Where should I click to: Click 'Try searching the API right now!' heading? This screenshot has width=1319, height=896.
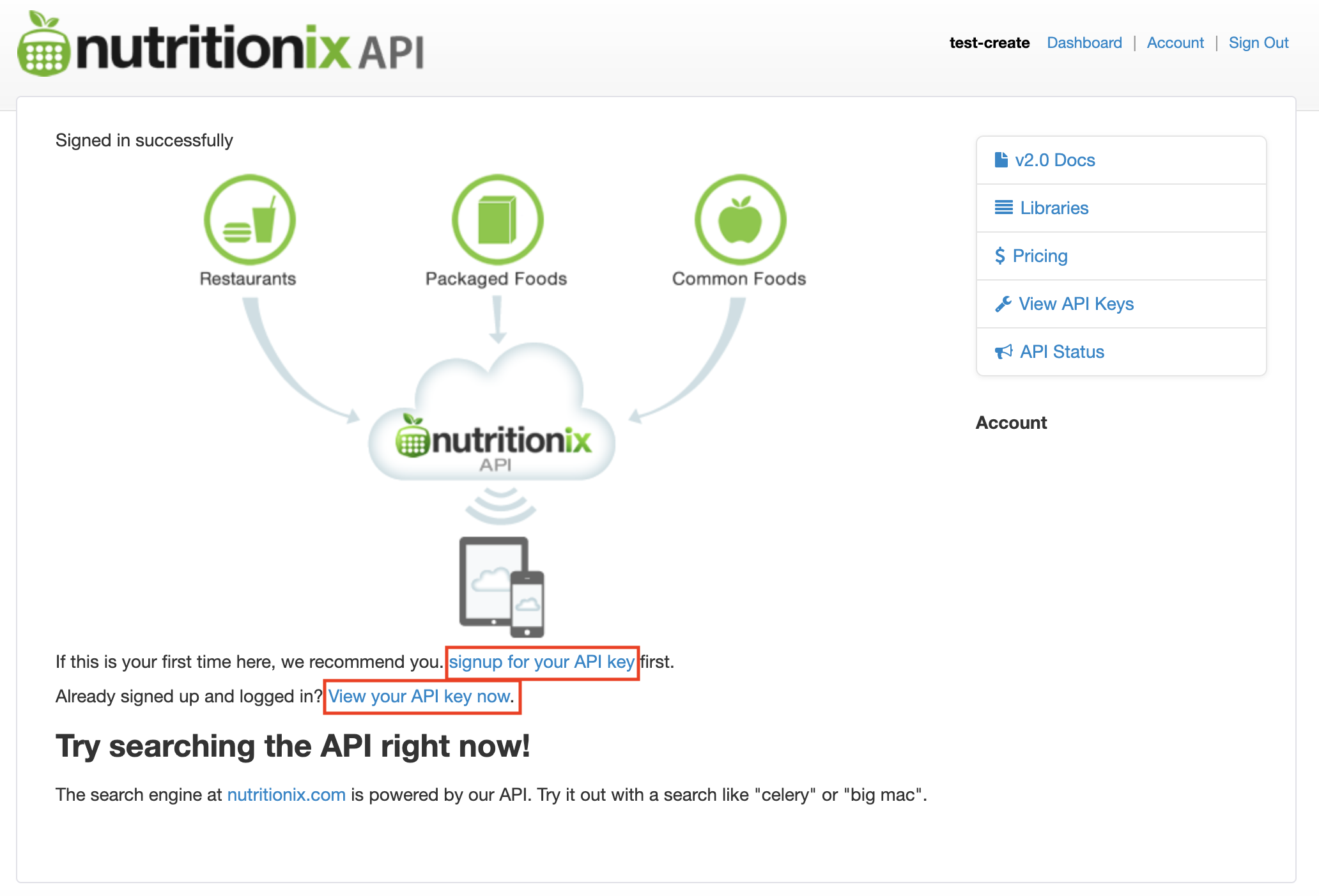293,746
